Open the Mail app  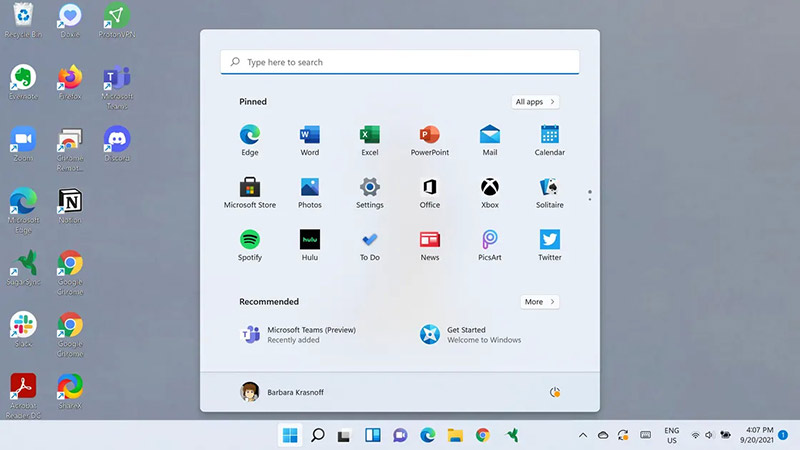490,140
